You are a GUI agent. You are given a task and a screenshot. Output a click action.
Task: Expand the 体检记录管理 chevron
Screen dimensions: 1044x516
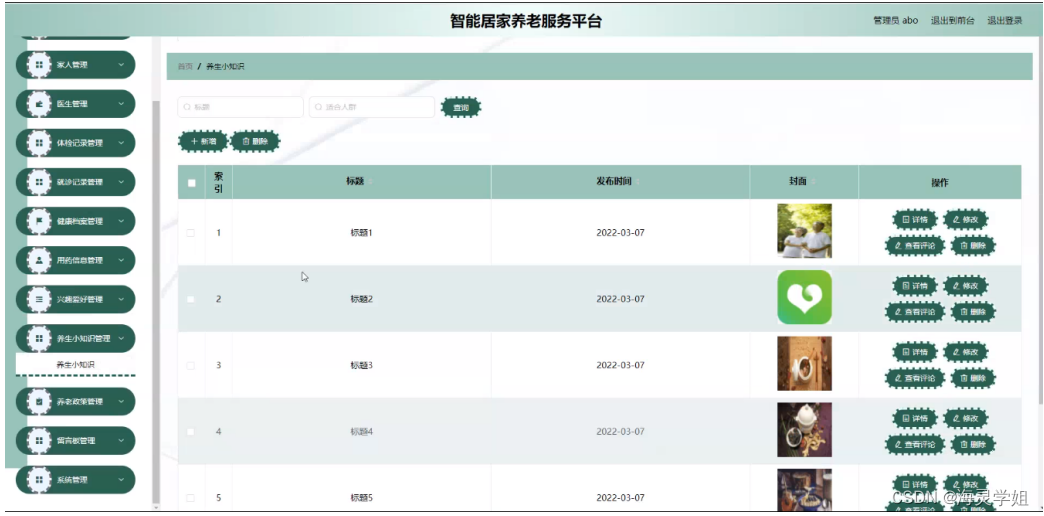pyautogui.click(x=121, y=143)
